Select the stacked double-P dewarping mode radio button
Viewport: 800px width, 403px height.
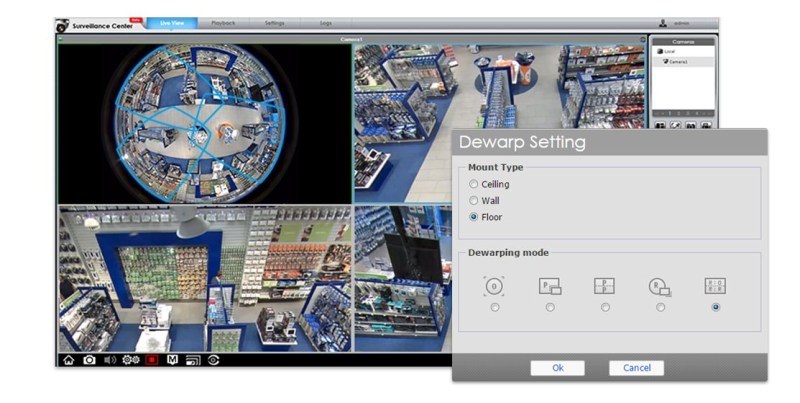pyautogui.click(x=605, y=307)
